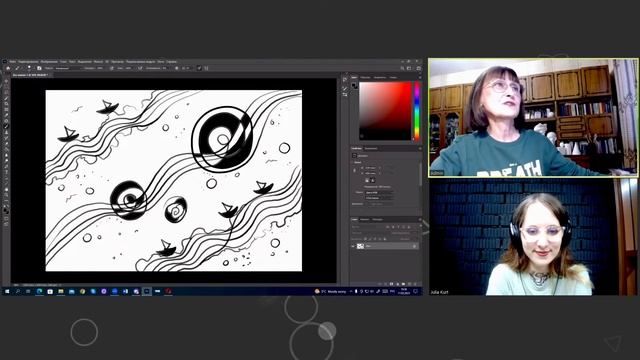This screenshot has height=360, width=640.
Task: Select the Eyedropper tool
Action: coord(6,116)
